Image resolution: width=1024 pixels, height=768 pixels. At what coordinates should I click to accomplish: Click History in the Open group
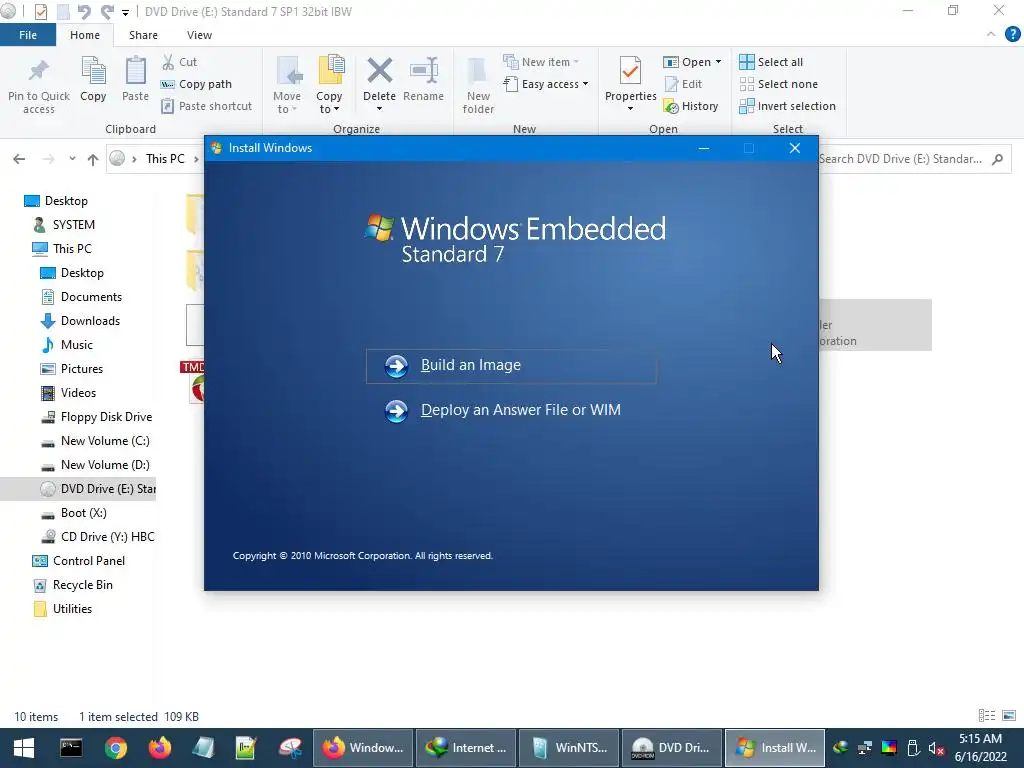coord(691,106)
